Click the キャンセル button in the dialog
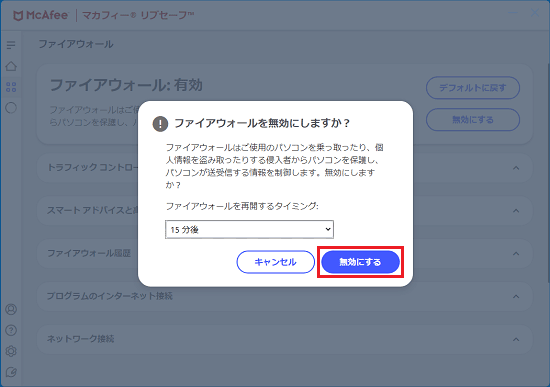 (275, 262)
